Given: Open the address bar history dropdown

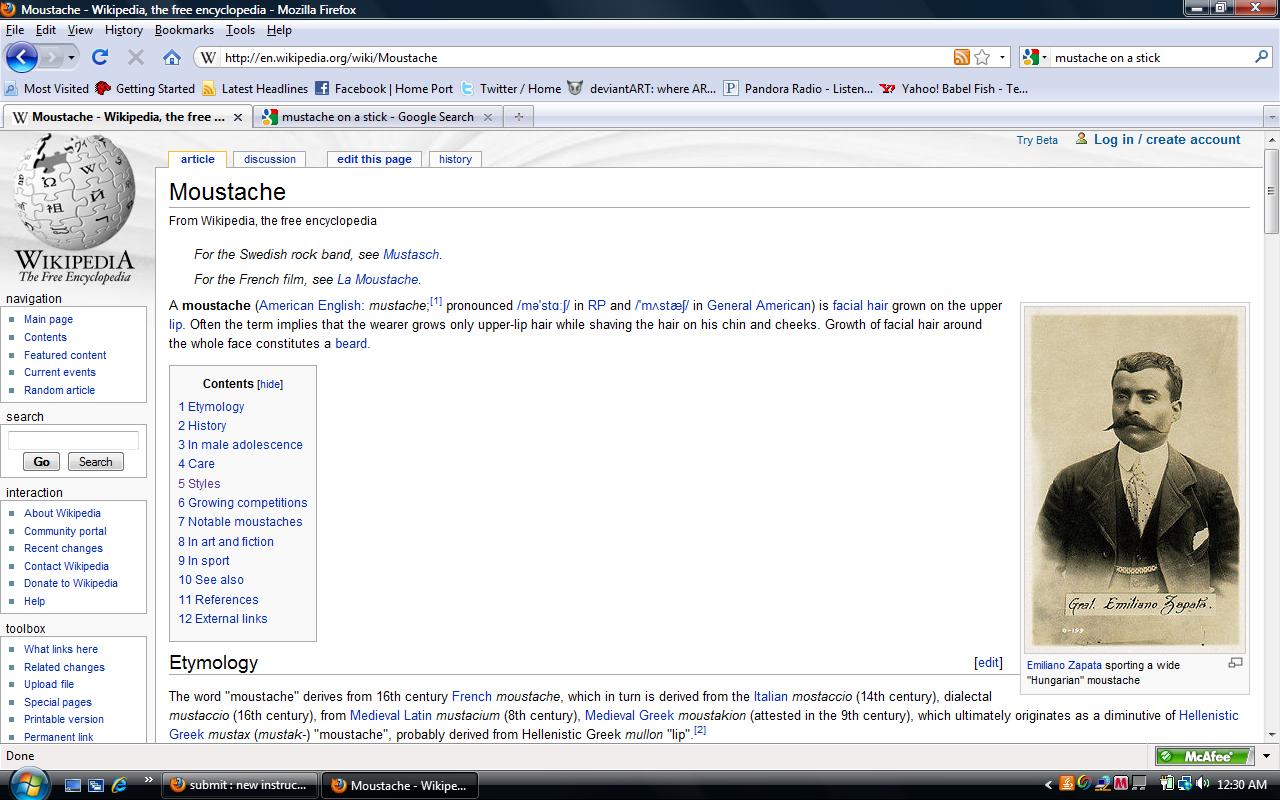Looking at the screenshot, I should [1002, 57].
